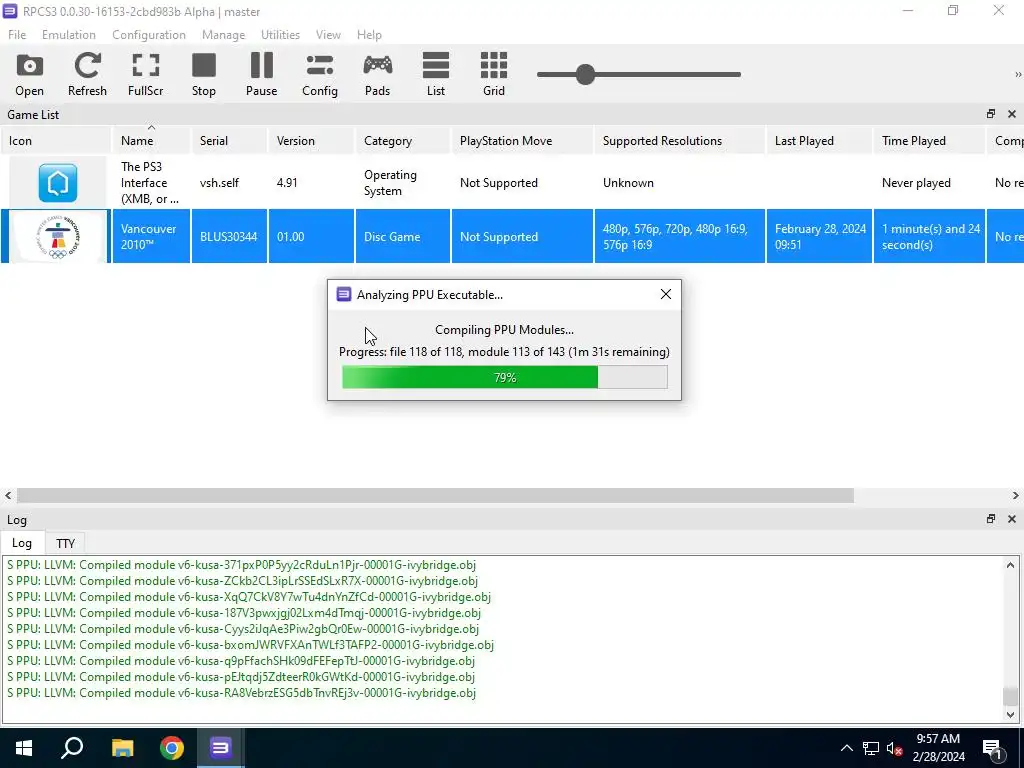Switch to the TTY tab

(65, 543)
